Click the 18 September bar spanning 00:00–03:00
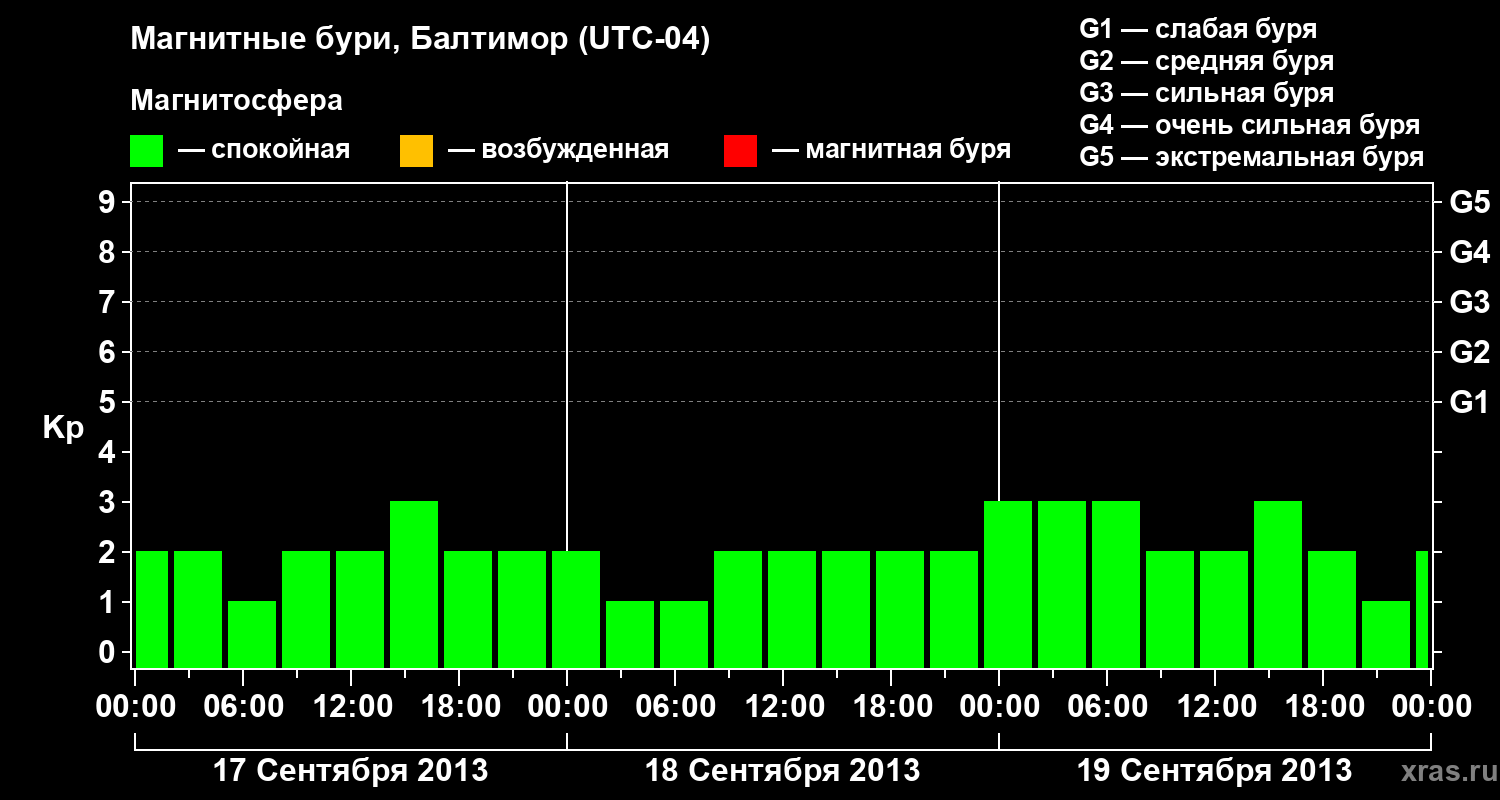Image resolution: width=1500 pixels, height=800 pixels. click(576, 609)
